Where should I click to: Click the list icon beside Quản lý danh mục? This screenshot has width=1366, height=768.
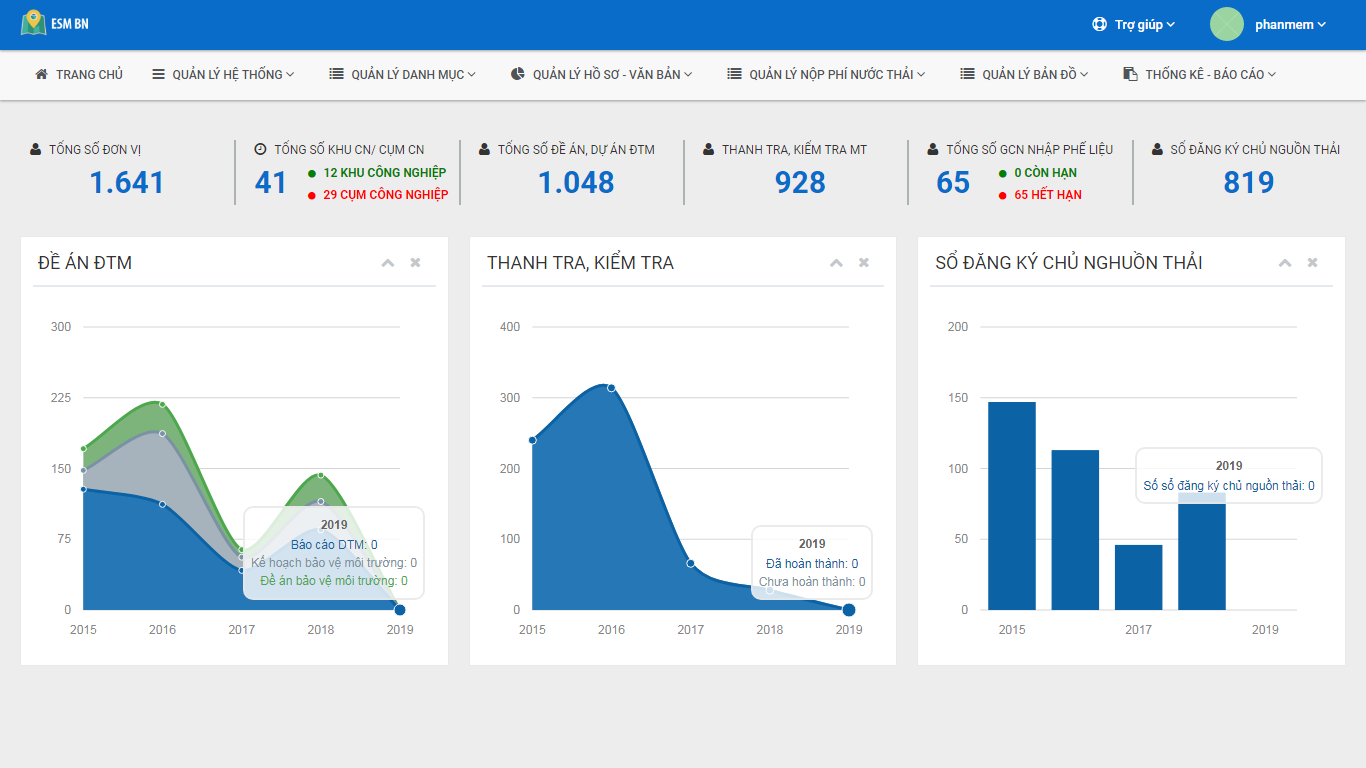(x=336, y=74)
